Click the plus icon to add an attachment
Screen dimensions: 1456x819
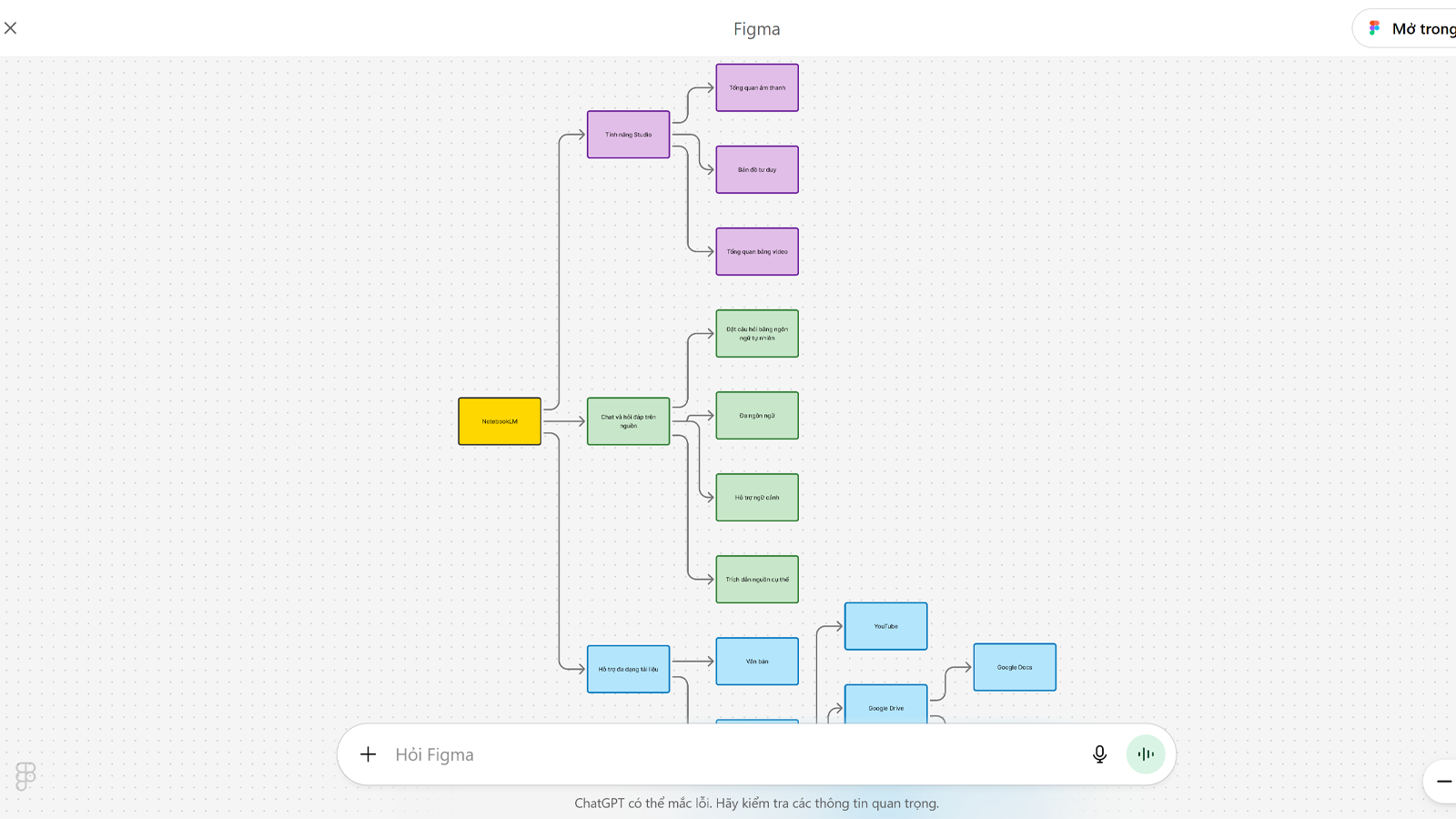pos(368,754)
